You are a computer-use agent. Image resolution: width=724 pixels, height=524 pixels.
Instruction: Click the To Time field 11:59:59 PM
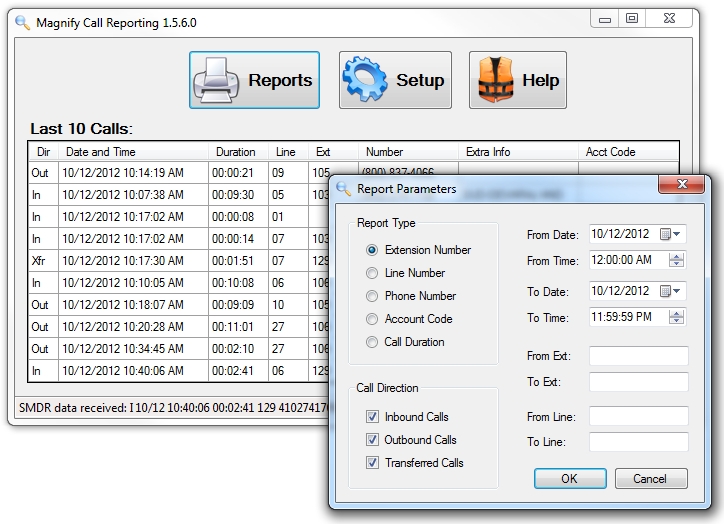coord(638,317)
